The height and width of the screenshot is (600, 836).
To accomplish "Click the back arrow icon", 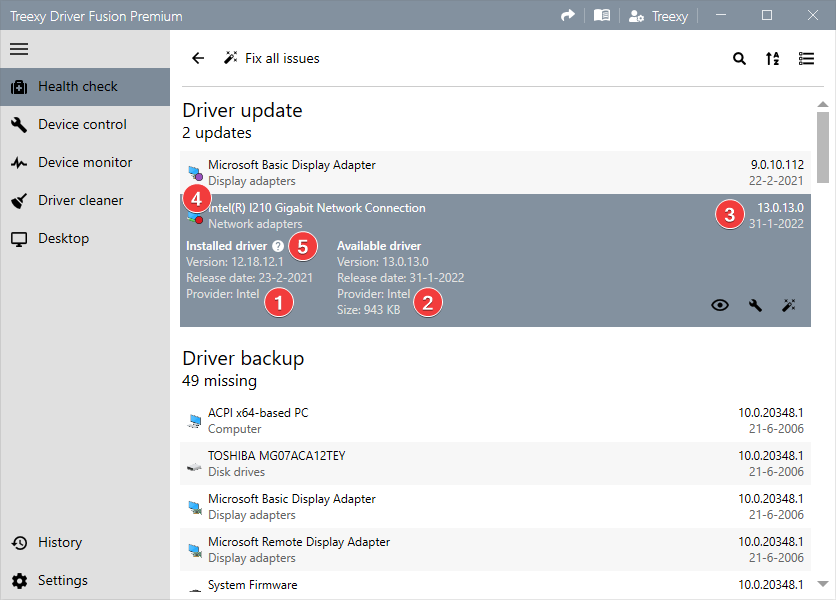I will click(198, 58).
